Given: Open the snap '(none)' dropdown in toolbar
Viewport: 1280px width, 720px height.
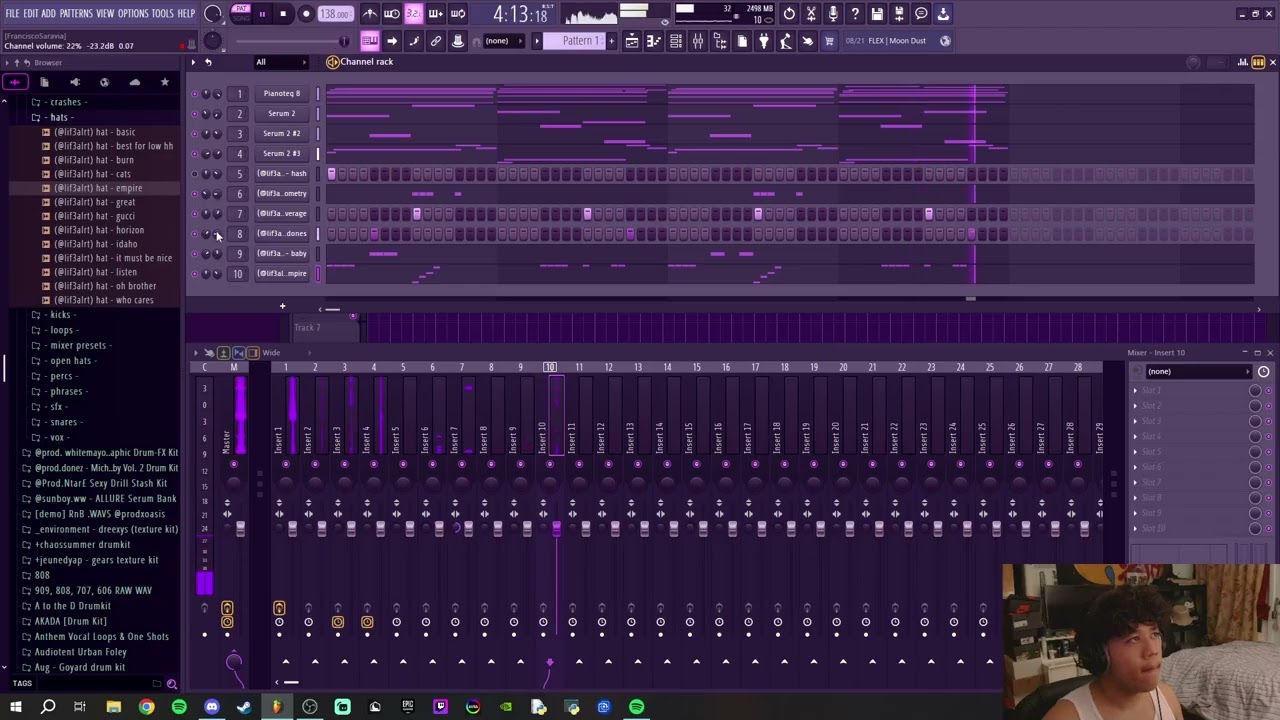Looking at the screenshot, I should point(502,41).
